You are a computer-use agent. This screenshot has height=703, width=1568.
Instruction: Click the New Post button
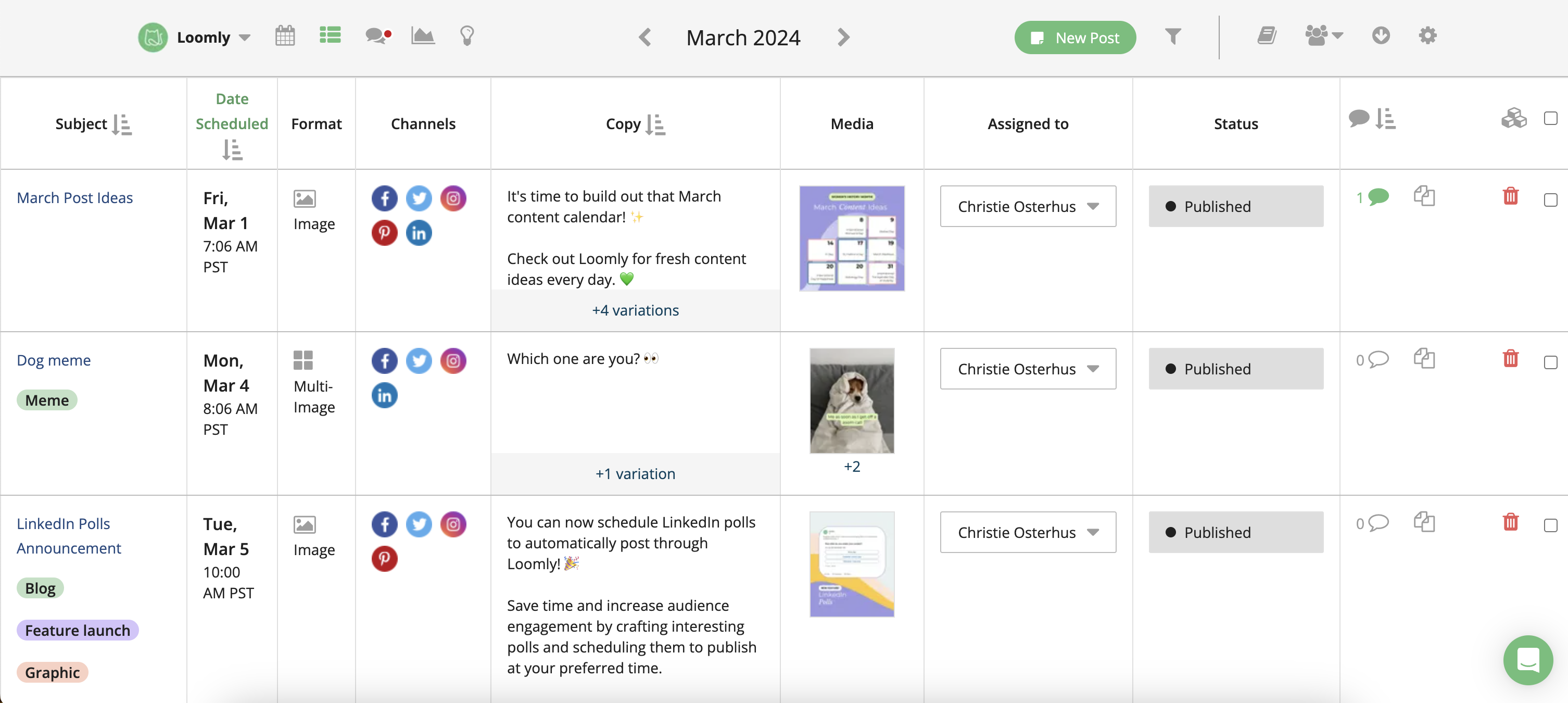click(1074, 37)
